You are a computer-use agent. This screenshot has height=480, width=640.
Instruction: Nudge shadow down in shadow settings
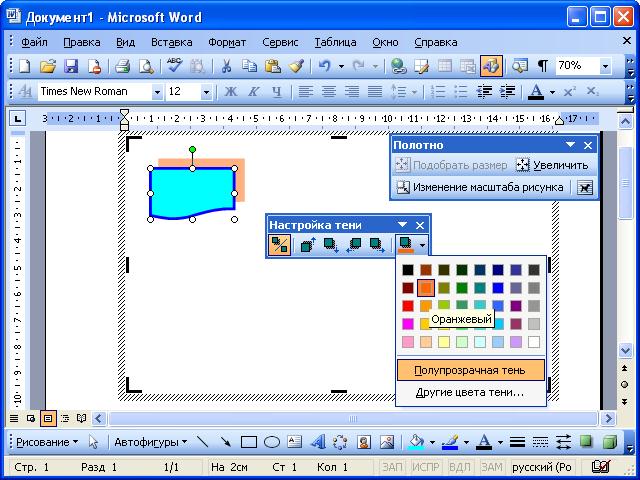(331, 245)
